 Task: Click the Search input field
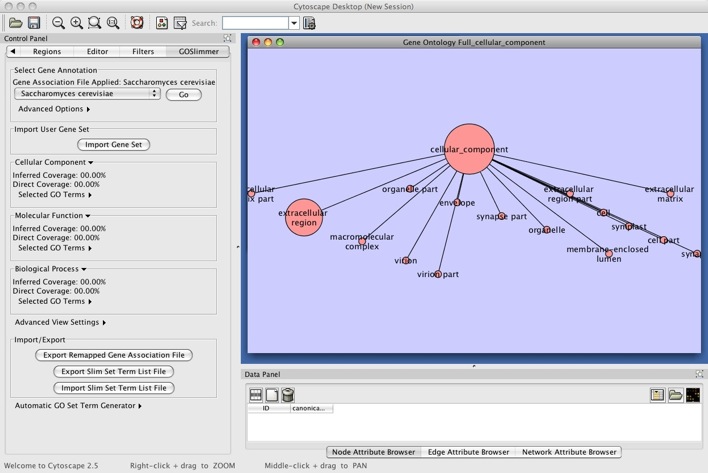[x=255, y=23]
